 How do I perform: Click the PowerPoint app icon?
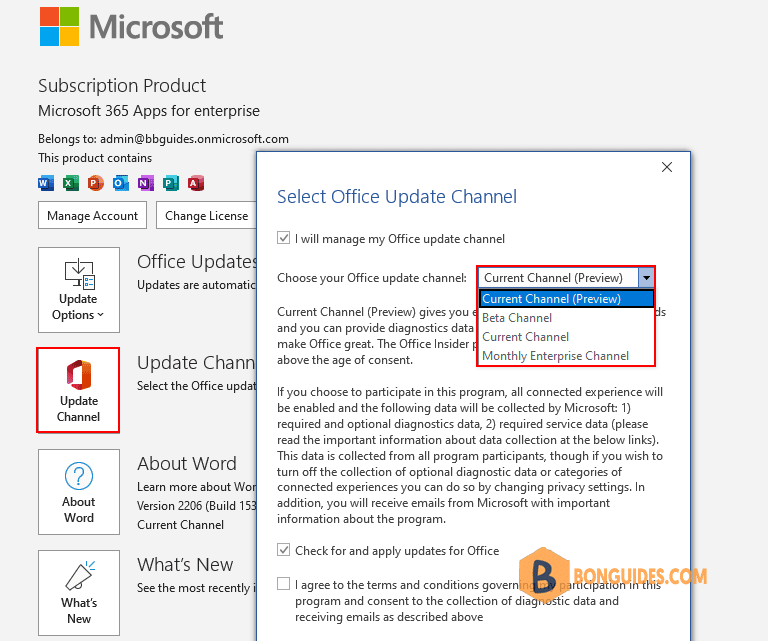click(x=96, y=184)
